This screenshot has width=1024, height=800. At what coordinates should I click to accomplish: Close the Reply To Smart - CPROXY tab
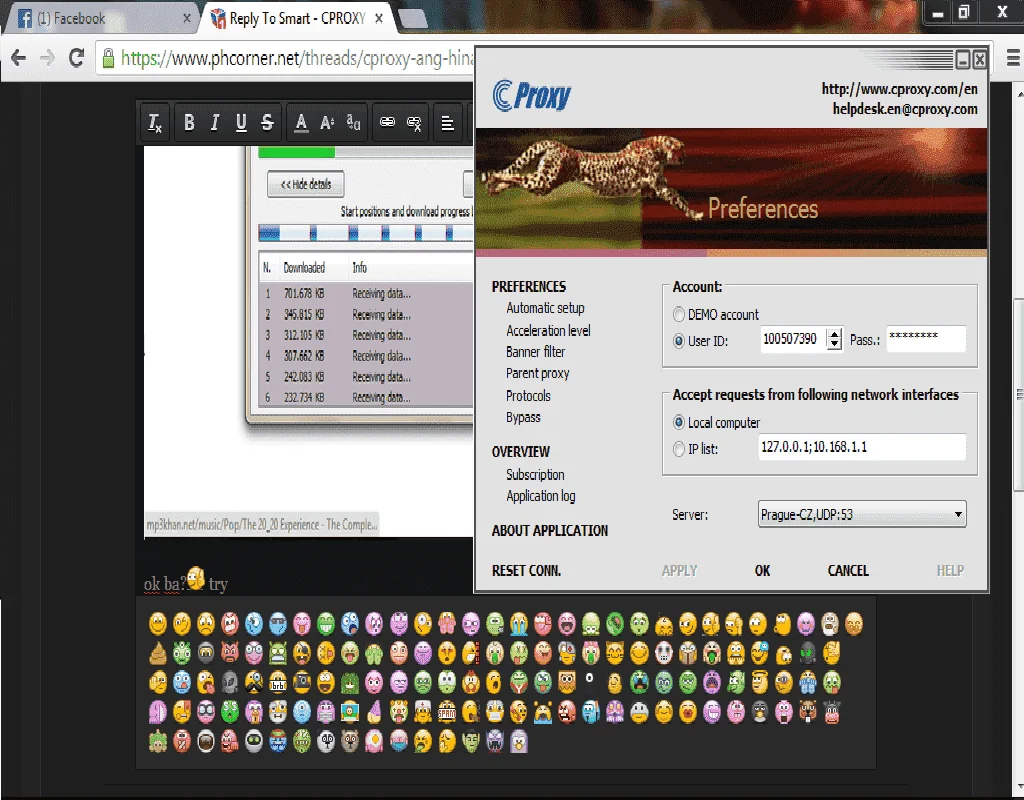[x=379, y=18]
